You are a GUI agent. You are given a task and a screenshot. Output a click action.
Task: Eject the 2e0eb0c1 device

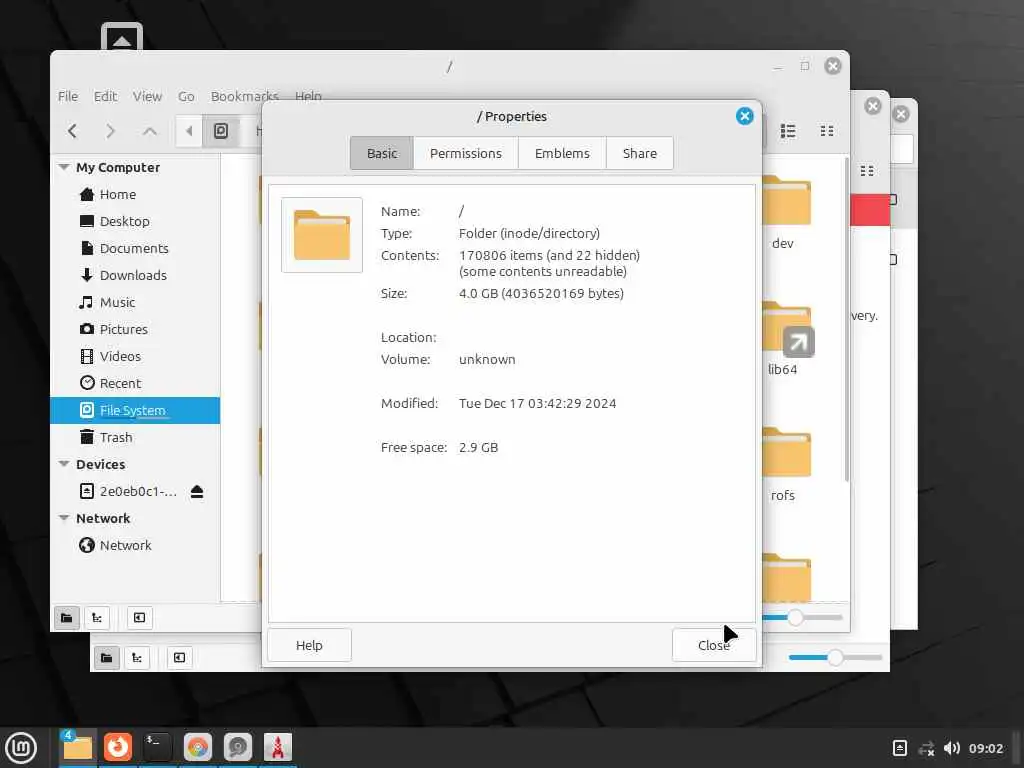pyautogui.click(x=197, y=492)
